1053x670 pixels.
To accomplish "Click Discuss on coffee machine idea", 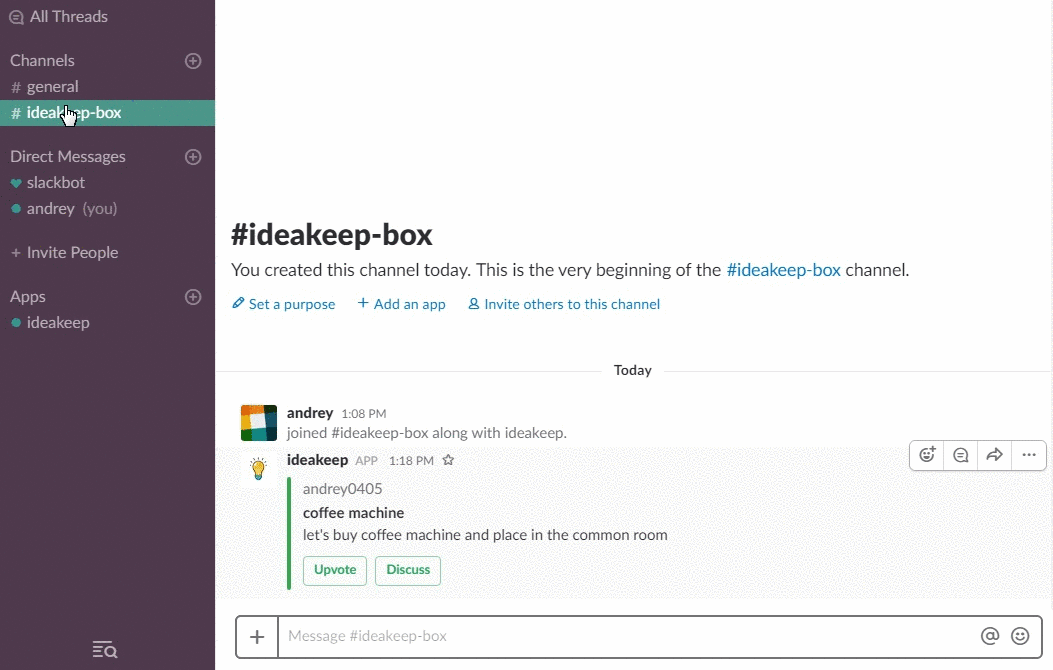I will click(408, 571).
